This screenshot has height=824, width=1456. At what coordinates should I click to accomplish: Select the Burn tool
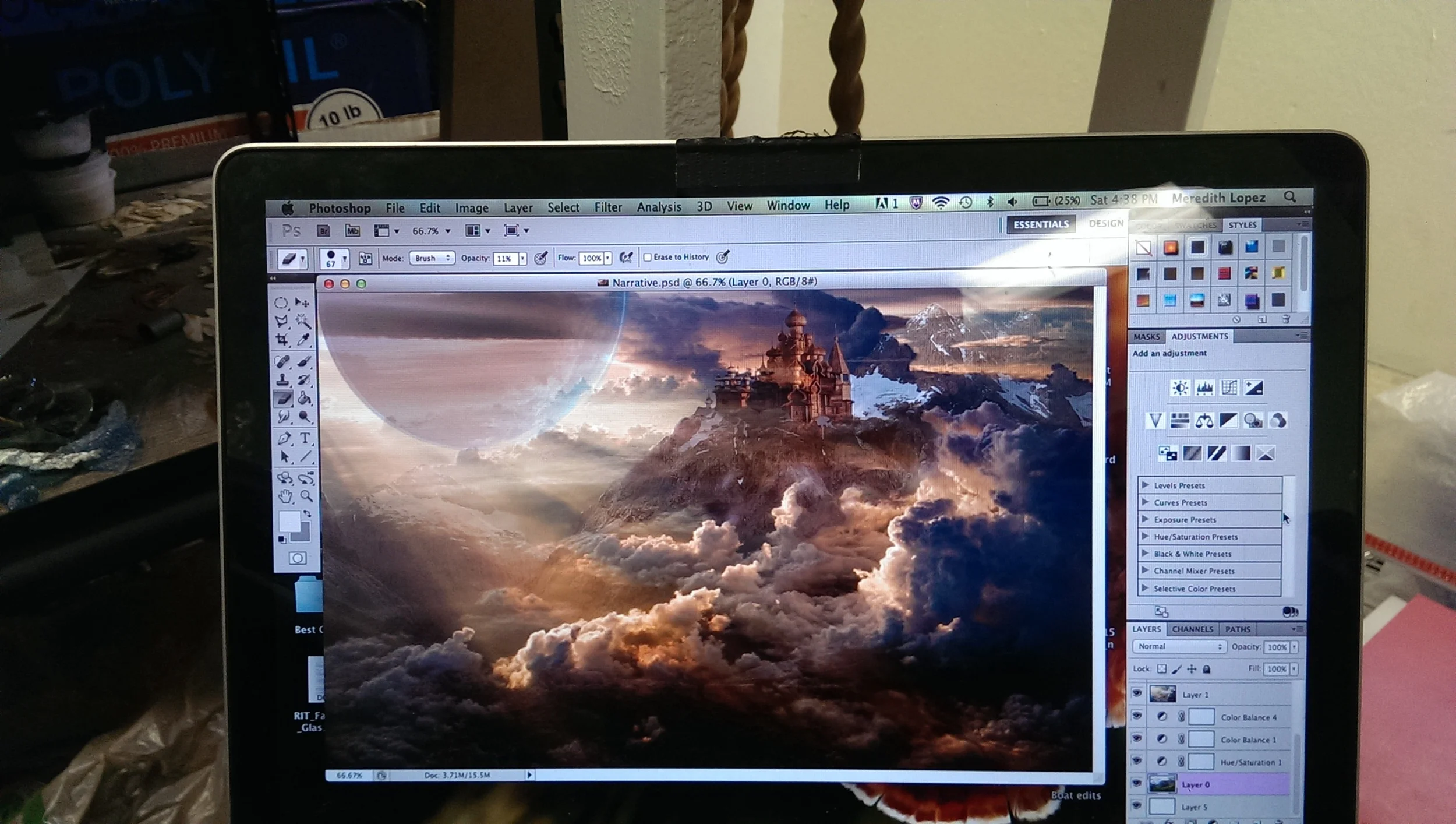(305, 417)
